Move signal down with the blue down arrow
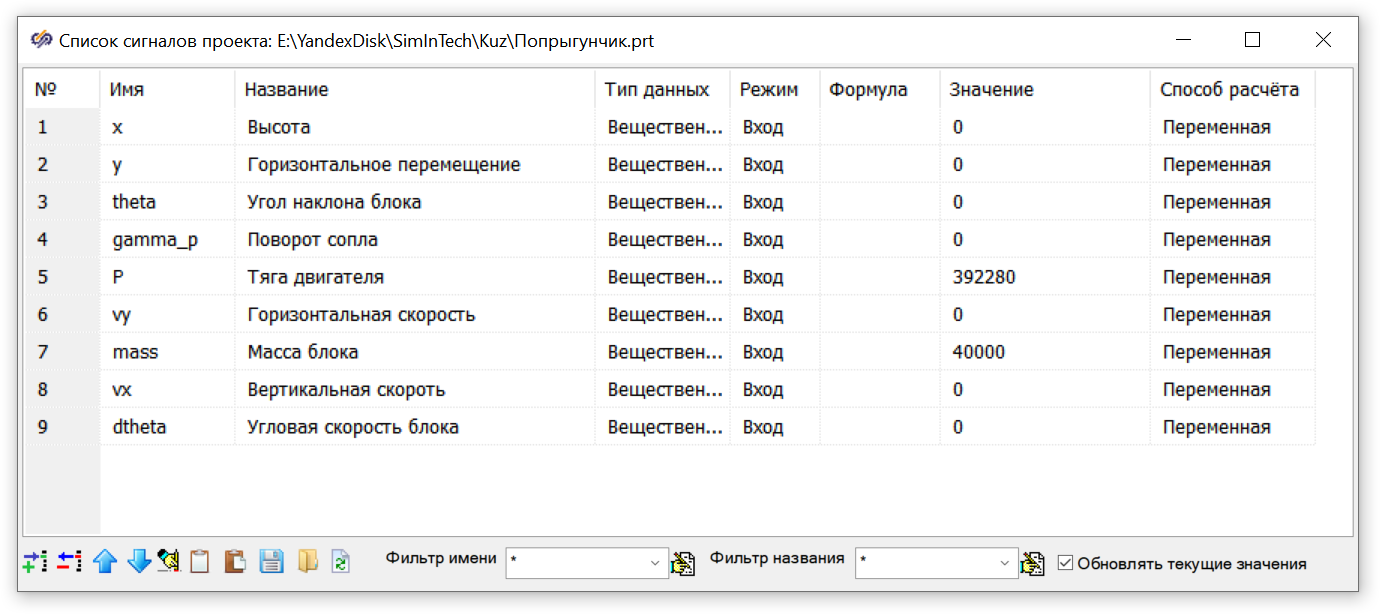Image resolution: width=1380 pixels, height=614 pixels. 139,562
